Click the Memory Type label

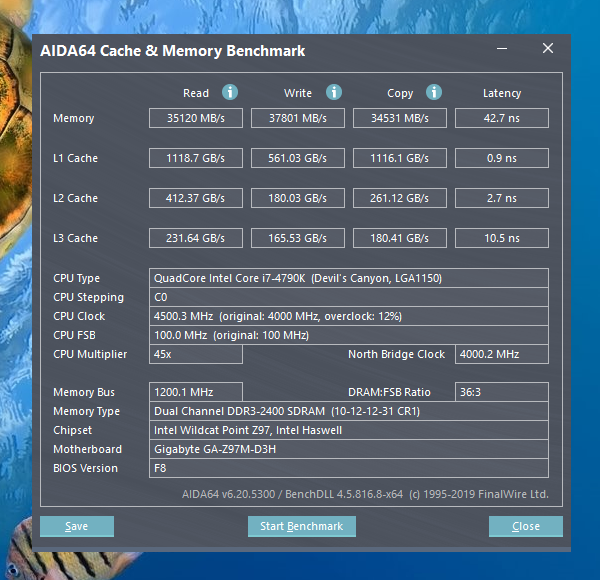pyautogui.click(x=86, y=411)
